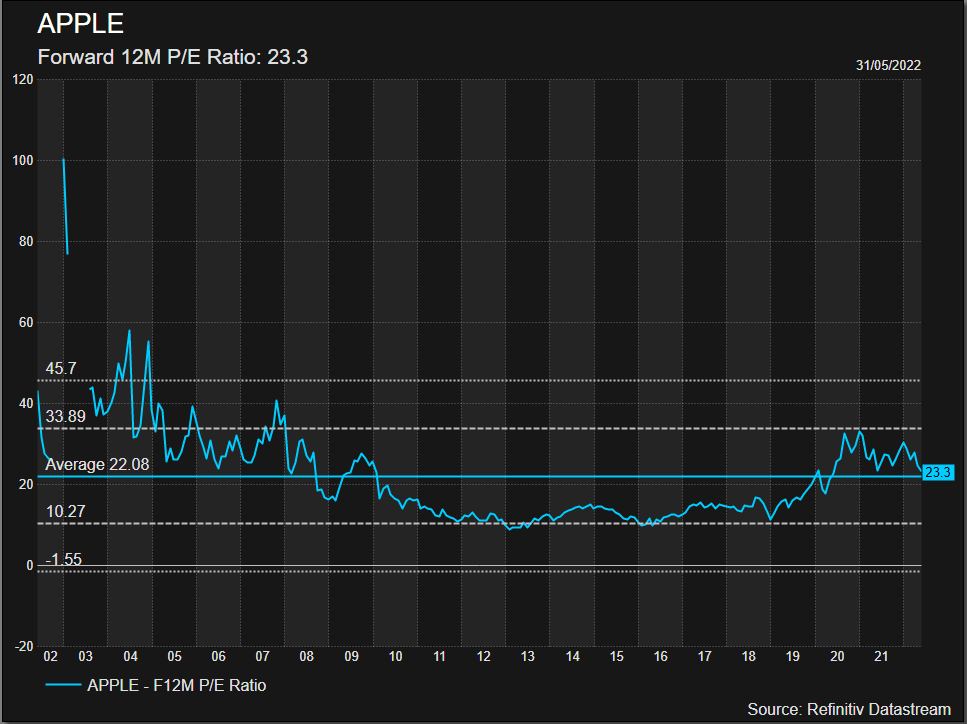This screenshot has width=967, height=724.
Task: Click the Forward 12M P/E Ratio subtitle
Action: tap(172, 57)
